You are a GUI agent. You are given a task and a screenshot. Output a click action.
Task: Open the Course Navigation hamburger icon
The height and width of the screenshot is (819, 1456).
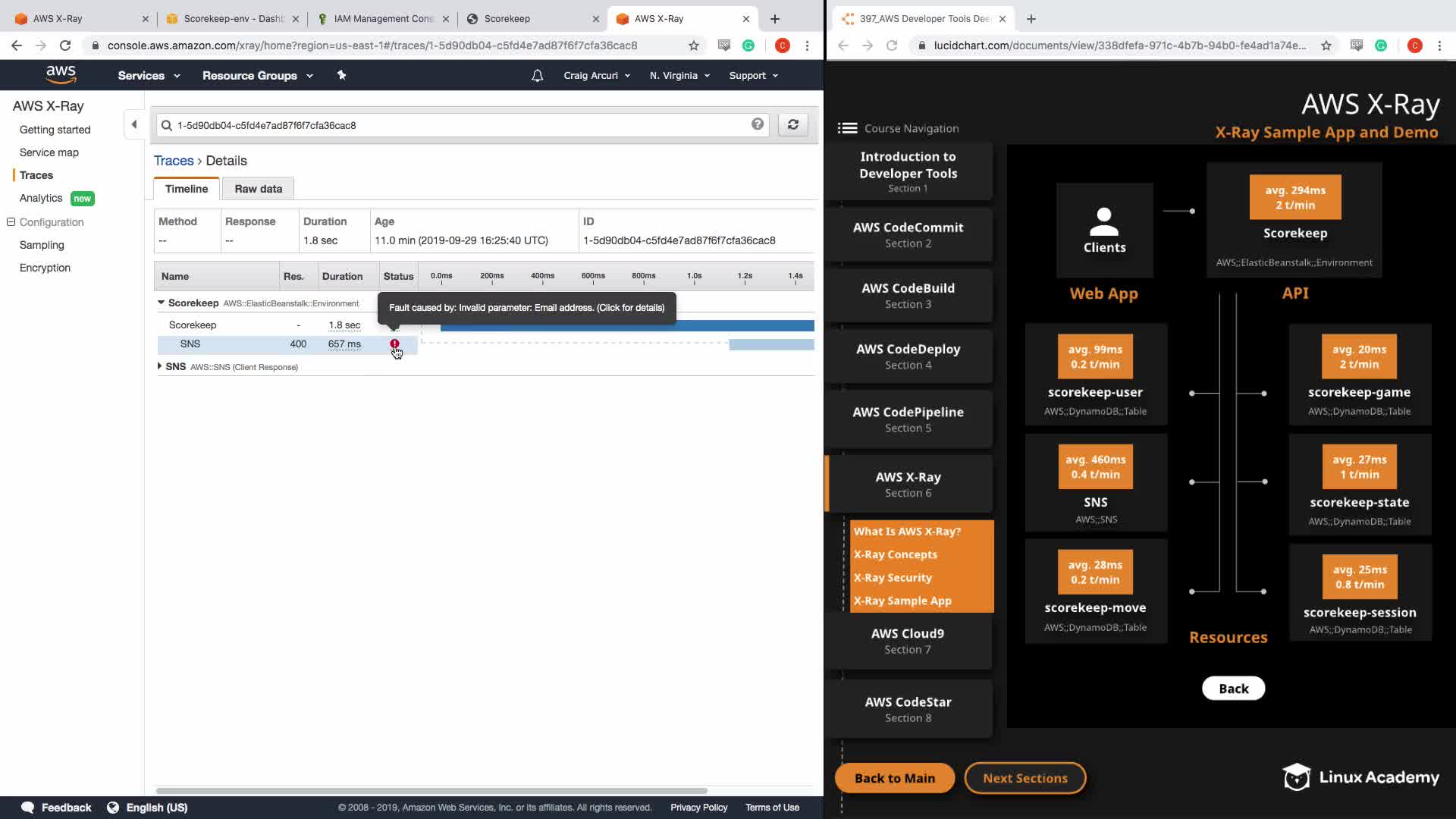coord(847,128)
